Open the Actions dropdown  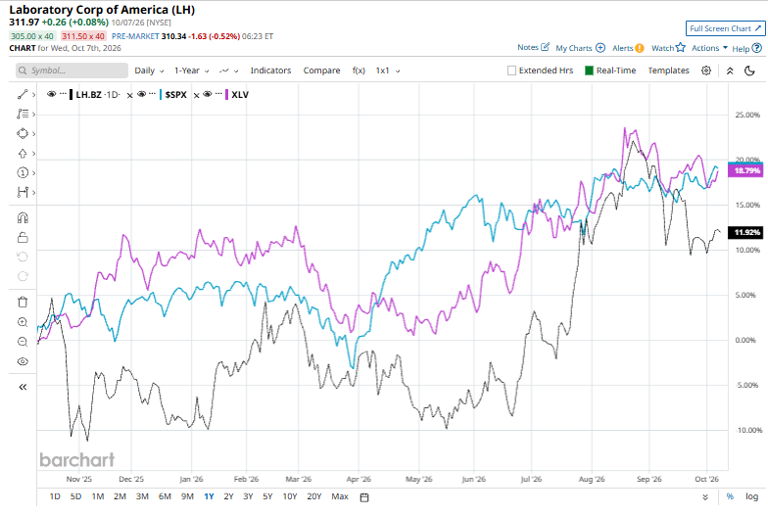tap(709, 48)
